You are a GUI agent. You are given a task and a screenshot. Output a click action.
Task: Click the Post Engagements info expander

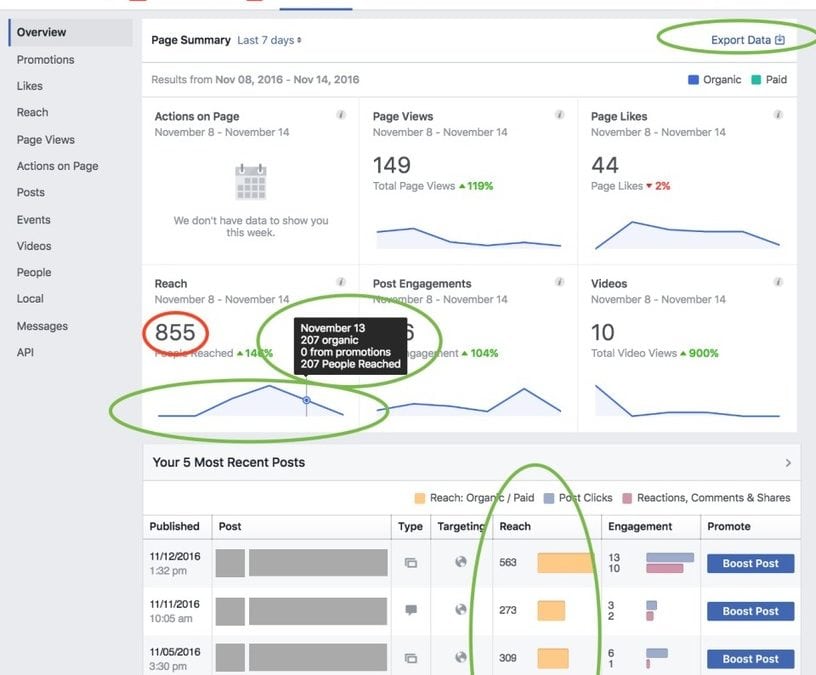point(562,282)
